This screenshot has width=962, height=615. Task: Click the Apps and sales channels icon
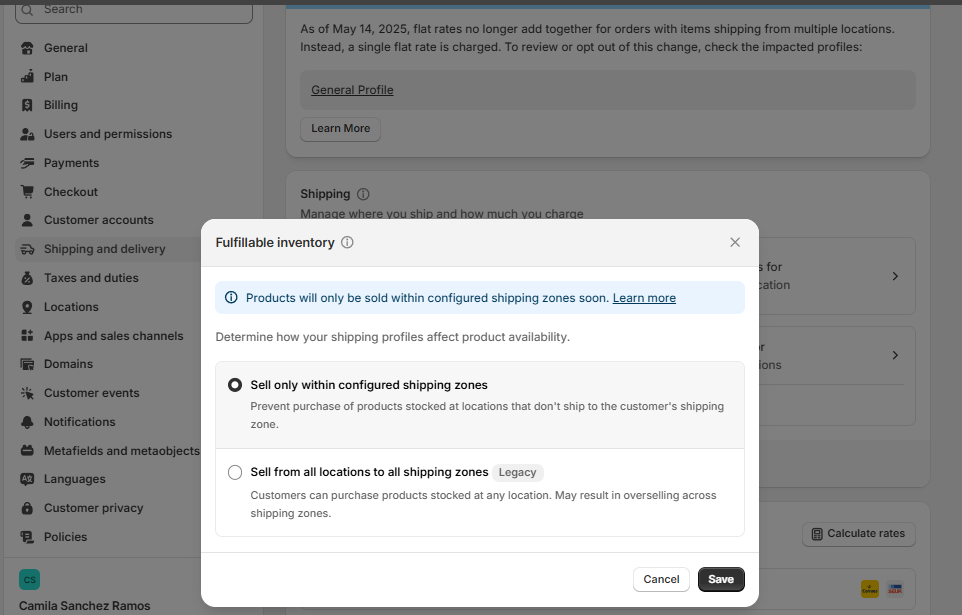pyautogui.click(x=27, y=336)
